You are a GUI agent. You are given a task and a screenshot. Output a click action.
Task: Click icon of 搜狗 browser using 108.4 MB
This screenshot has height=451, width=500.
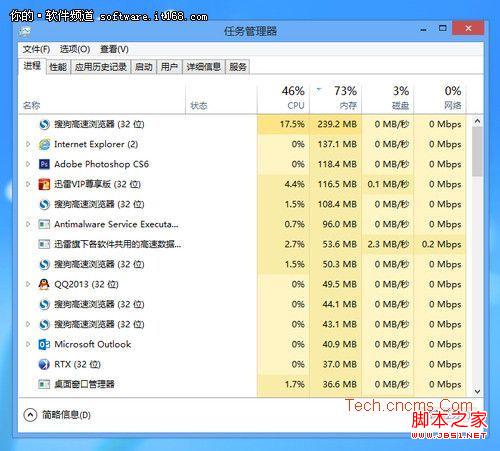pyautogui.click(x=44, y=204)
